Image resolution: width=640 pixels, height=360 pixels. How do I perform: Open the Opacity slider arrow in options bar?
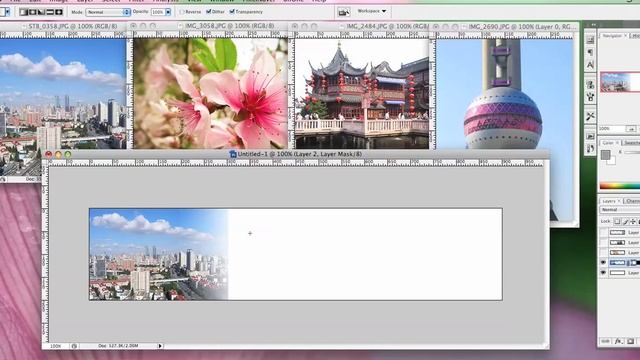tap(168, 12)
